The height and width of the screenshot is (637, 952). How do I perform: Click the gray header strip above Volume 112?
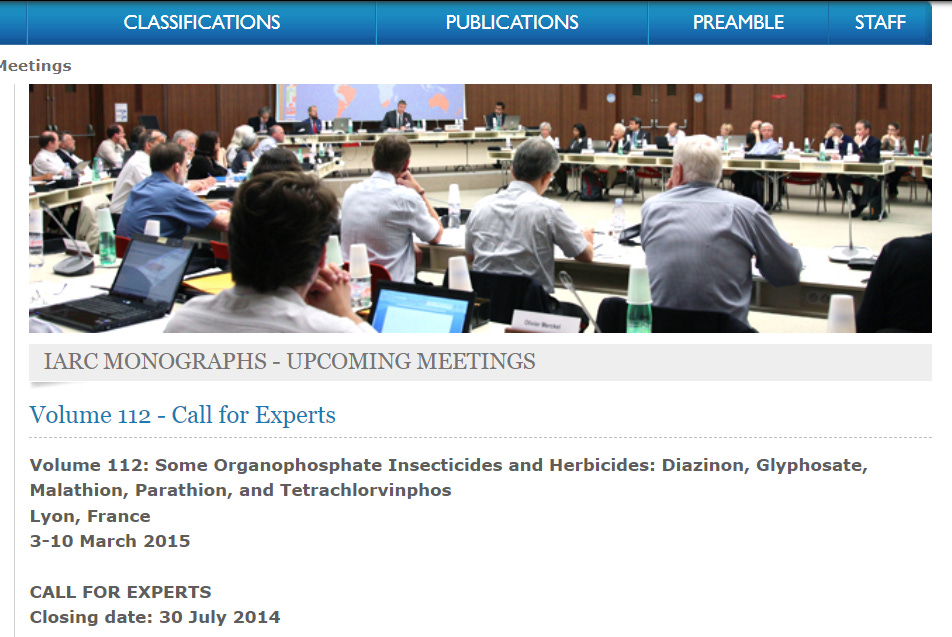coord(700,361)
